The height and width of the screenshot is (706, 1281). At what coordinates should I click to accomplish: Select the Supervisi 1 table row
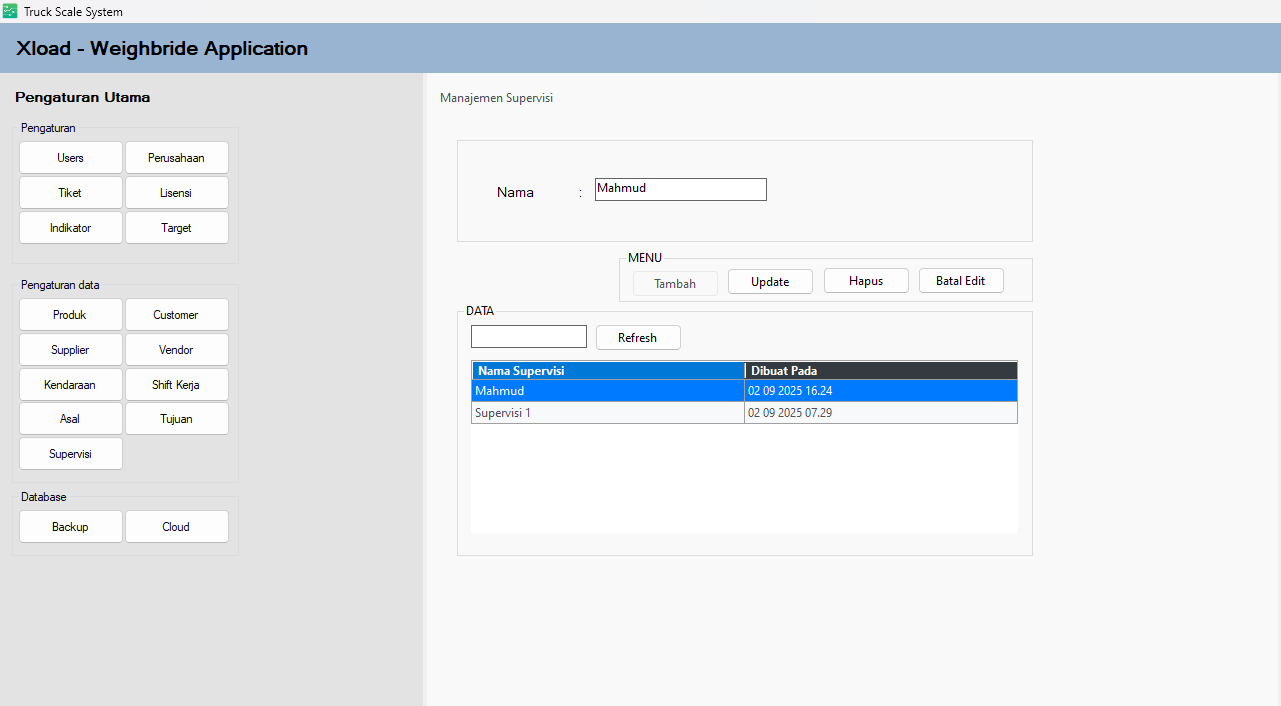tap(607, 413)
